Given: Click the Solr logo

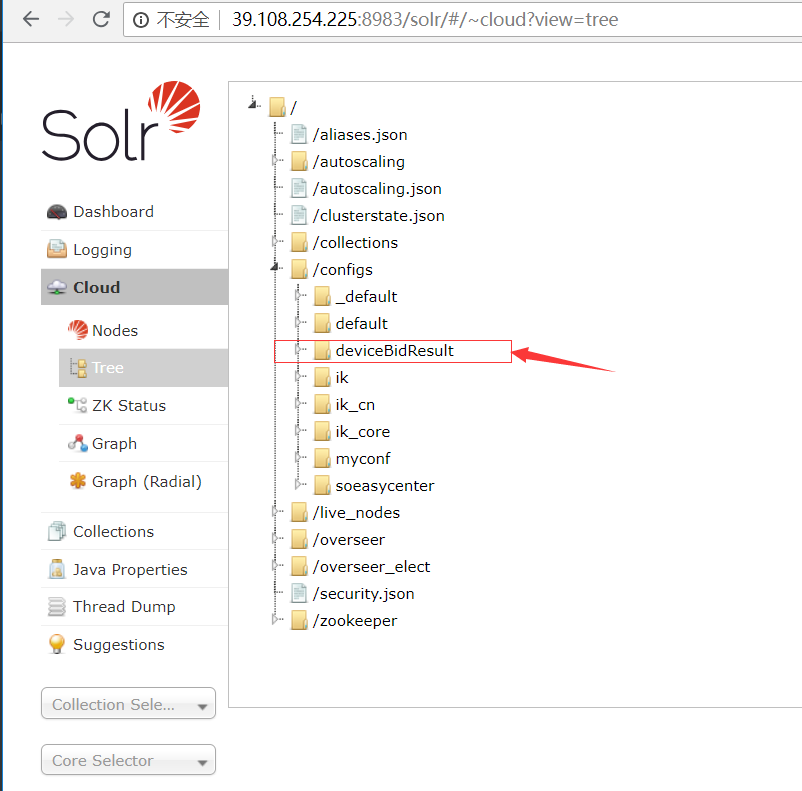Looking at the screenshot, I should (121, 121).
